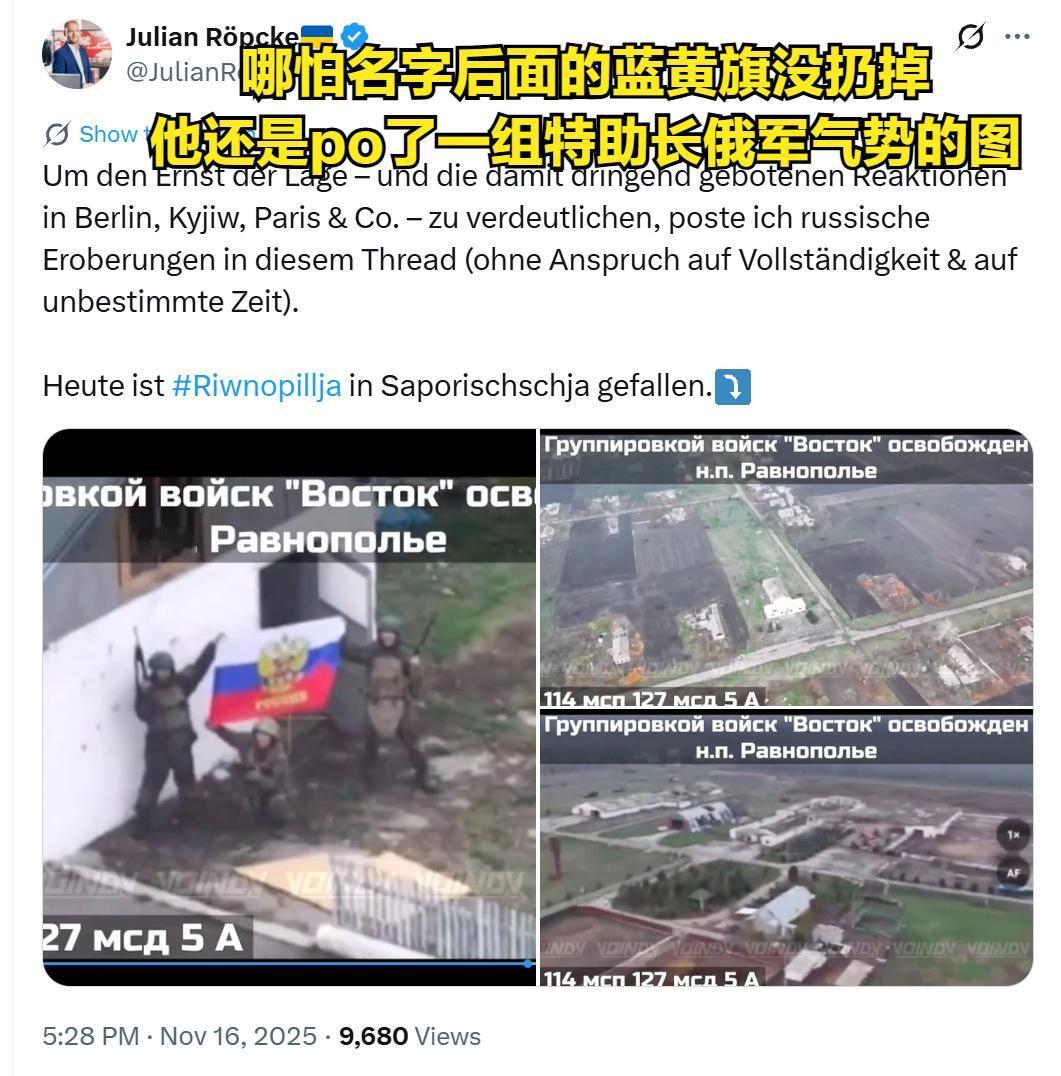Viewport: 1061px width, 1076px height.
Task: Open the bottom-right aerial farm image
Action: [x=786, y=847]
